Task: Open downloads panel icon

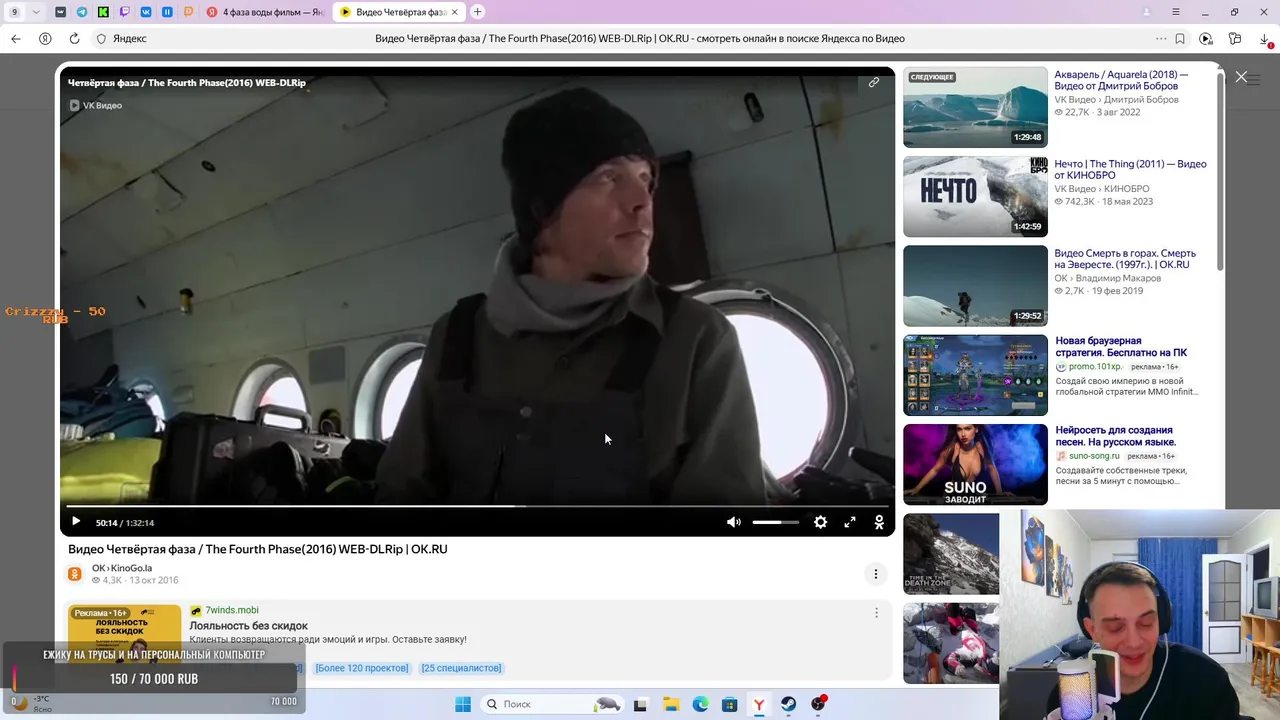Action: click(1266, 39)
